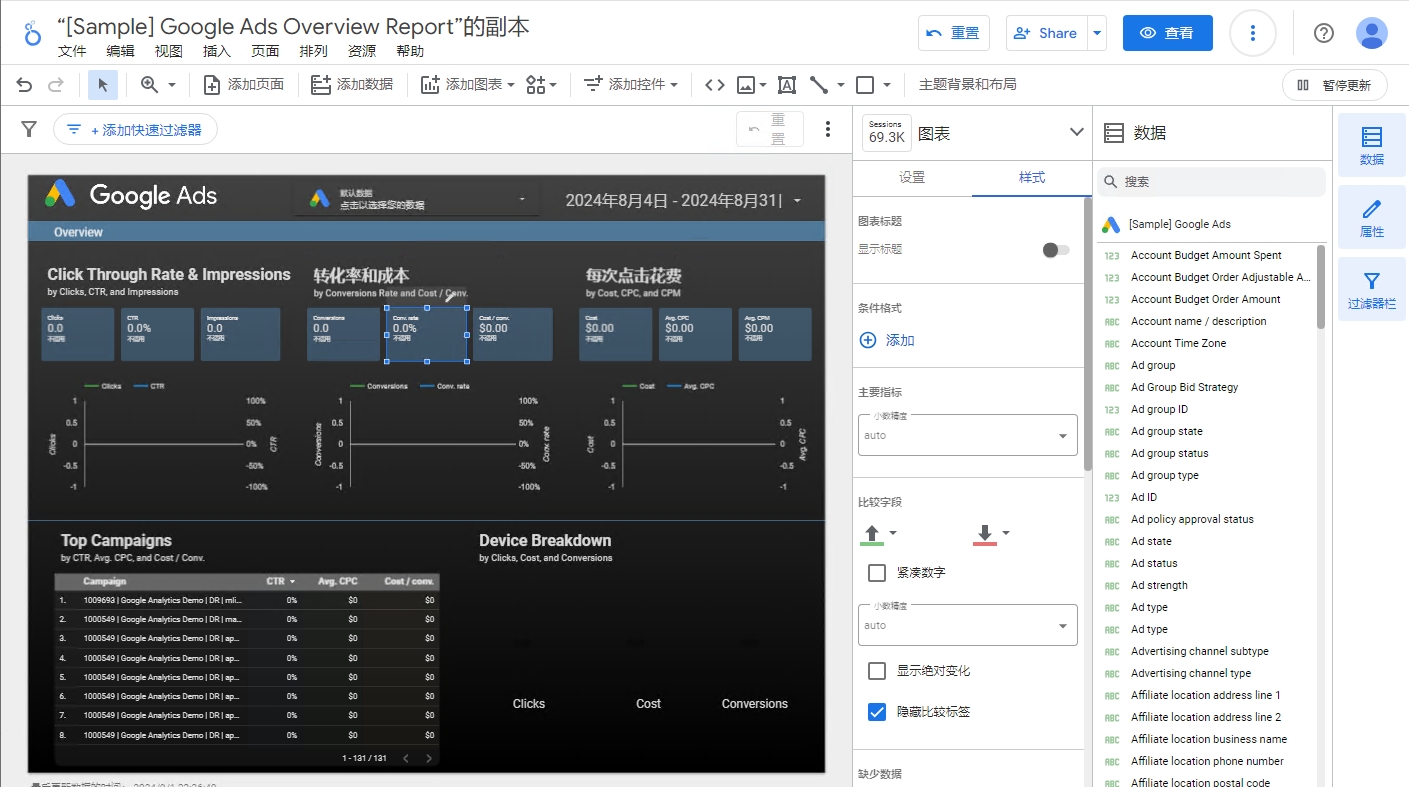The width and height of the screenshot is (1409, 787).
Task: Open the 编辑 menu
Action: [x=120, y=51]
